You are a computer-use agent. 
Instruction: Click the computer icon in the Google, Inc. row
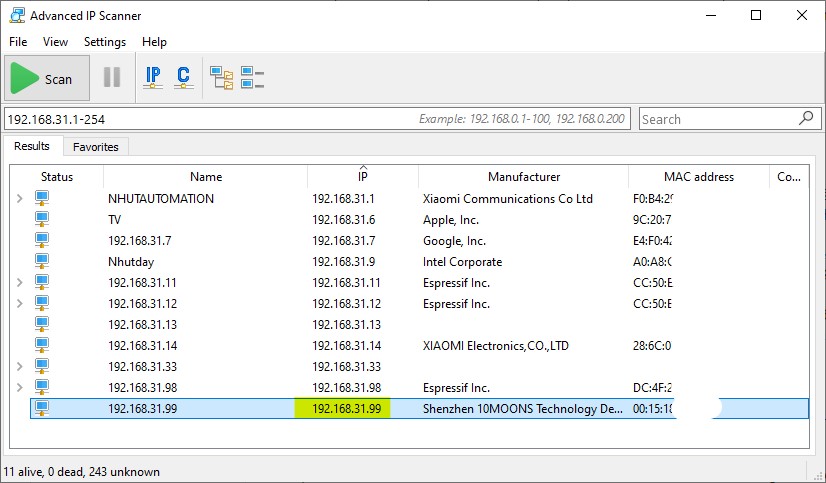point(42,240)
